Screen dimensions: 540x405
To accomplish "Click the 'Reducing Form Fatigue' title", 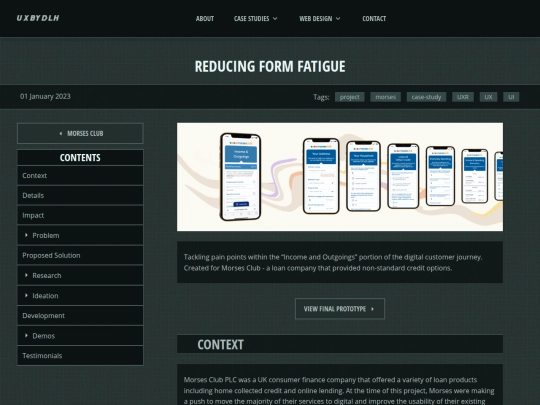I will coord(270,66).
